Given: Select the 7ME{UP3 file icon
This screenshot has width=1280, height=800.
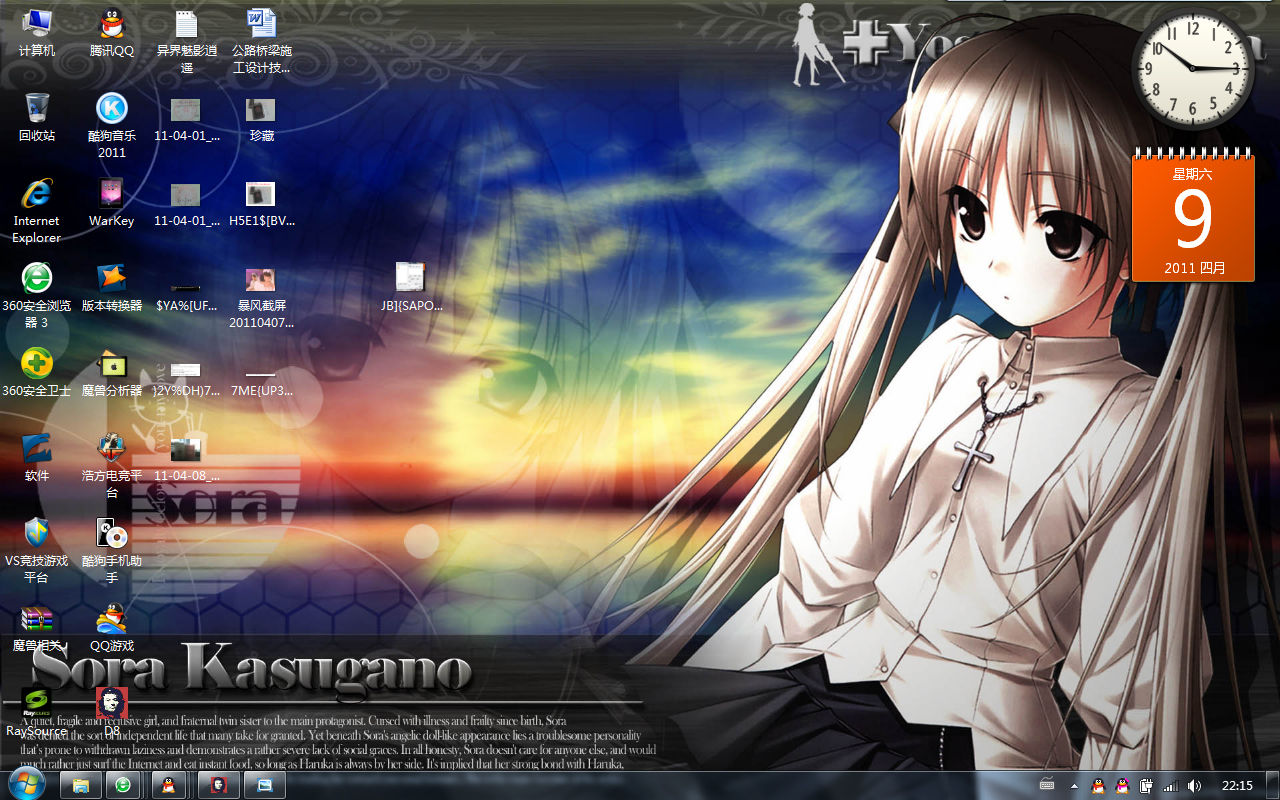Looking at the screenshot, I should point(261,382).
